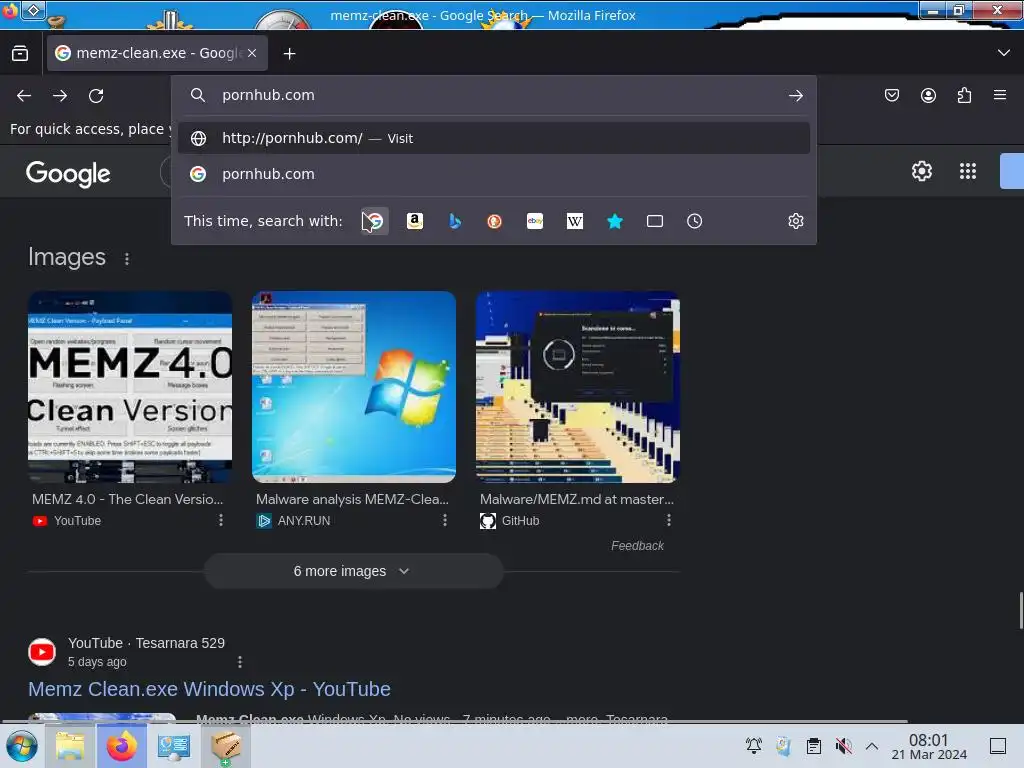The image size is (1024, 768).
Task: Open Firefox account menu
Action: (x=928, y=95)
